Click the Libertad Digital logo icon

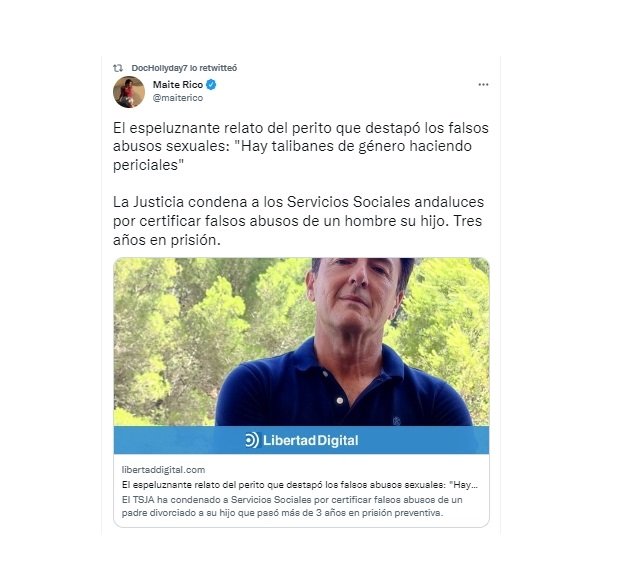click(251, 440)
